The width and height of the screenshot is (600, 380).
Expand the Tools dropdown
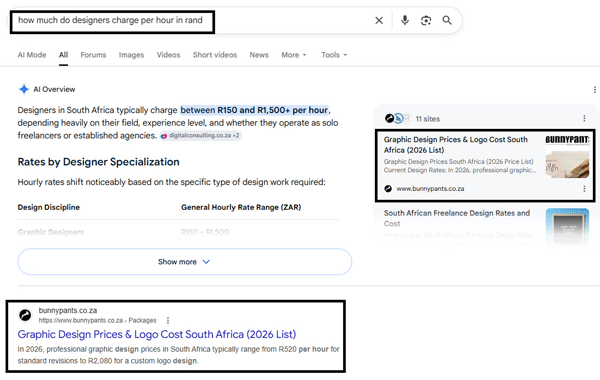[x=334, y=55]
